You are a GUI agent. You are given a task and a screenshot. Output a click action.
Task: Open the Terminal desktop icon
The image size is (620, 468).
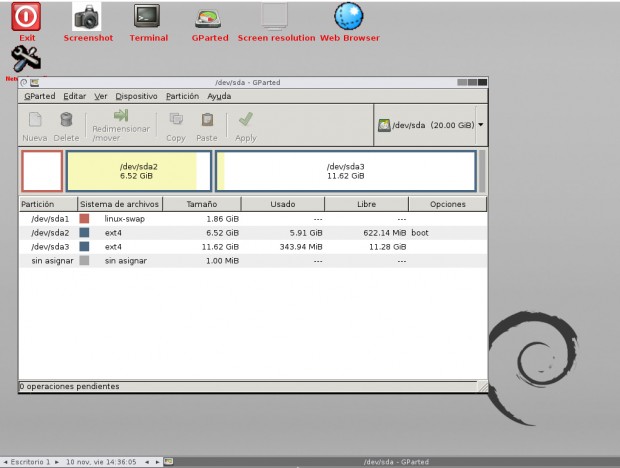tap(147, 16)
